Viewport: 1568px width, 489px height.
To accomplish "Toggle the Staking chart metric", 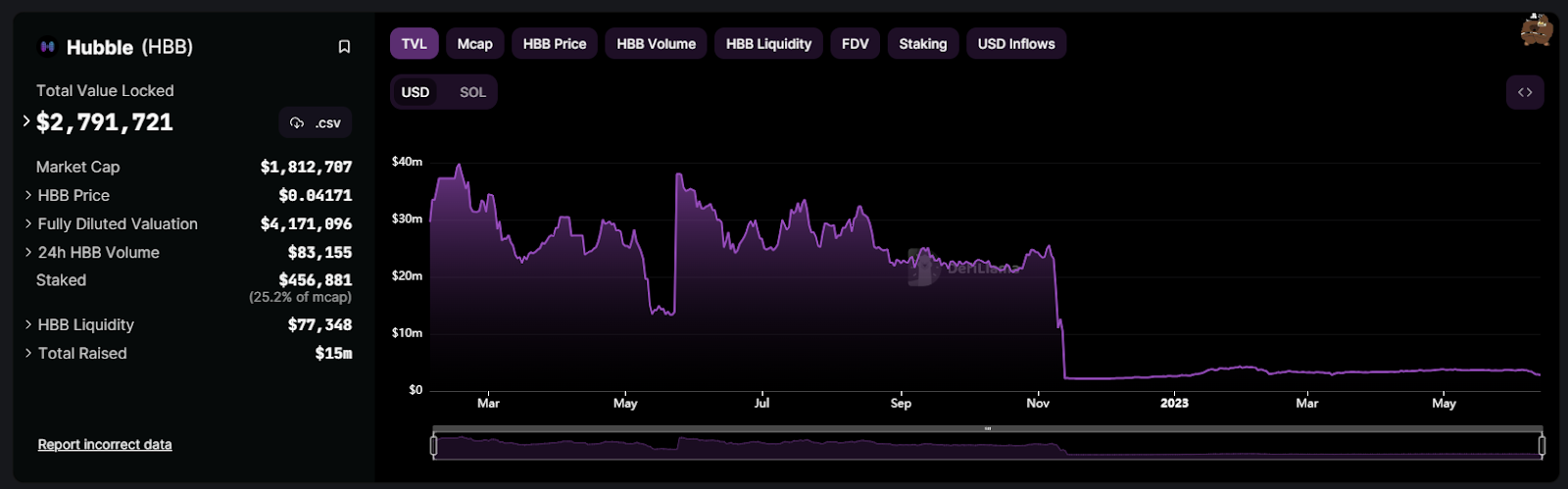I will 923,44.
